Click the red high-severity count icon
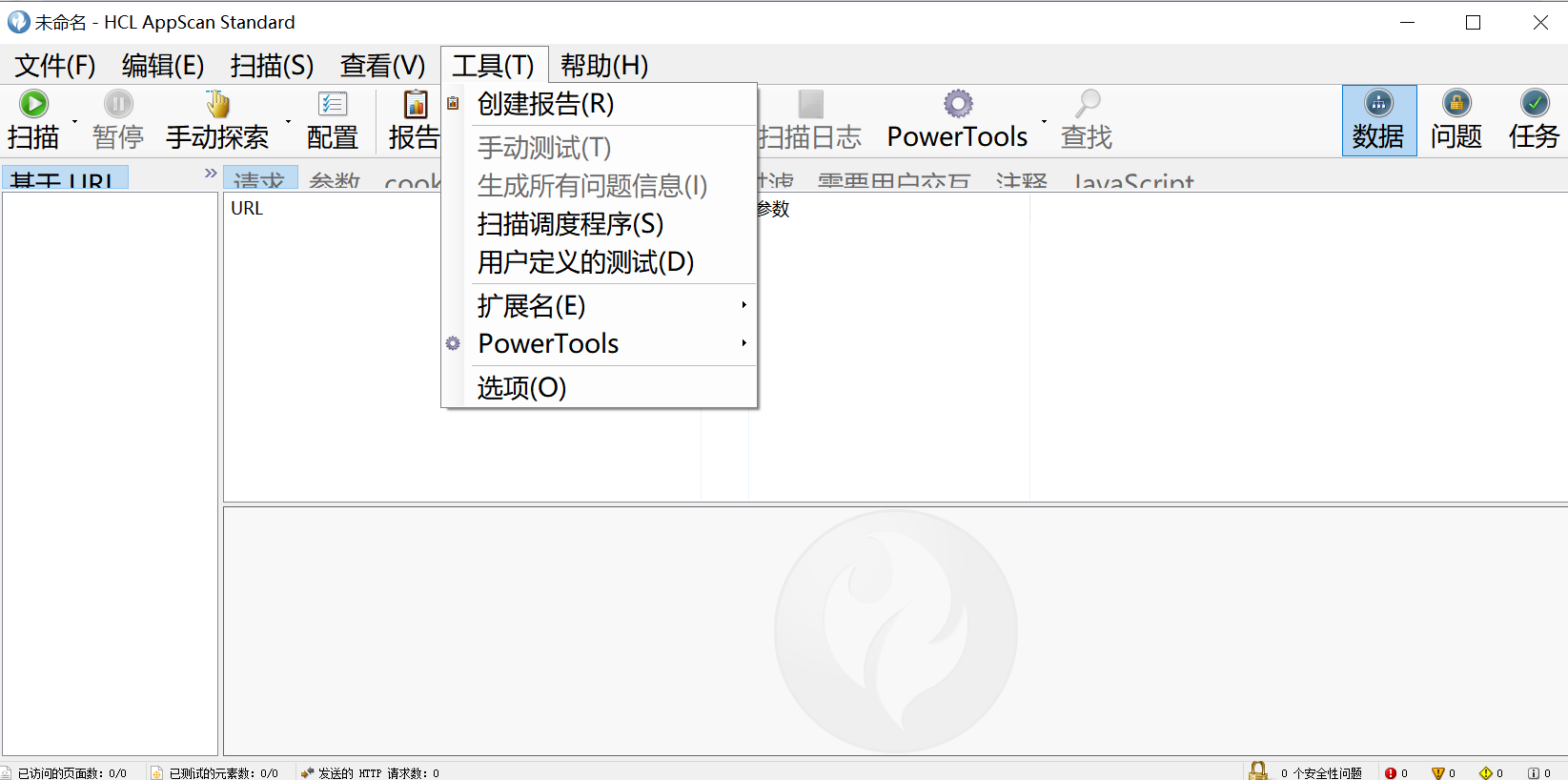 point(1391,773)
